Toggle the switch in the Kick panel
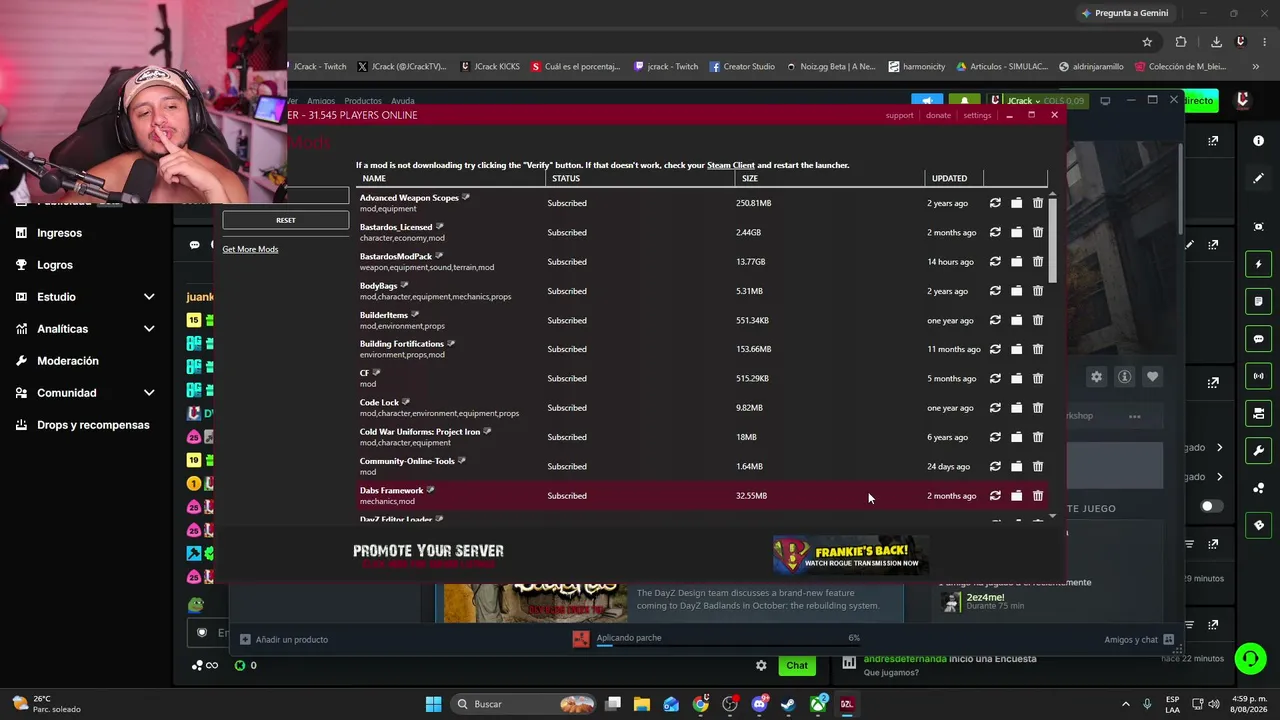This screenshot has width=1280, height=720. [x=1211, y=506]
